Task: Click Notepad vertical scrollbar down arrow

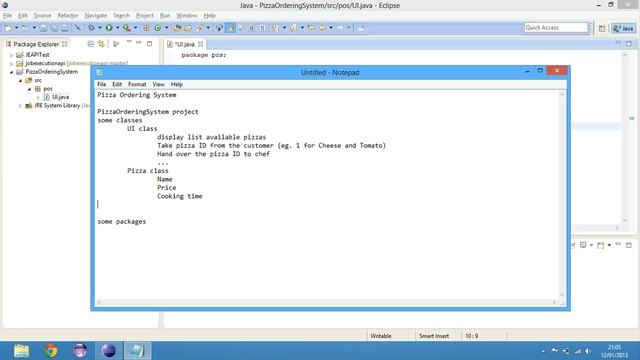Action: point(562,294)
